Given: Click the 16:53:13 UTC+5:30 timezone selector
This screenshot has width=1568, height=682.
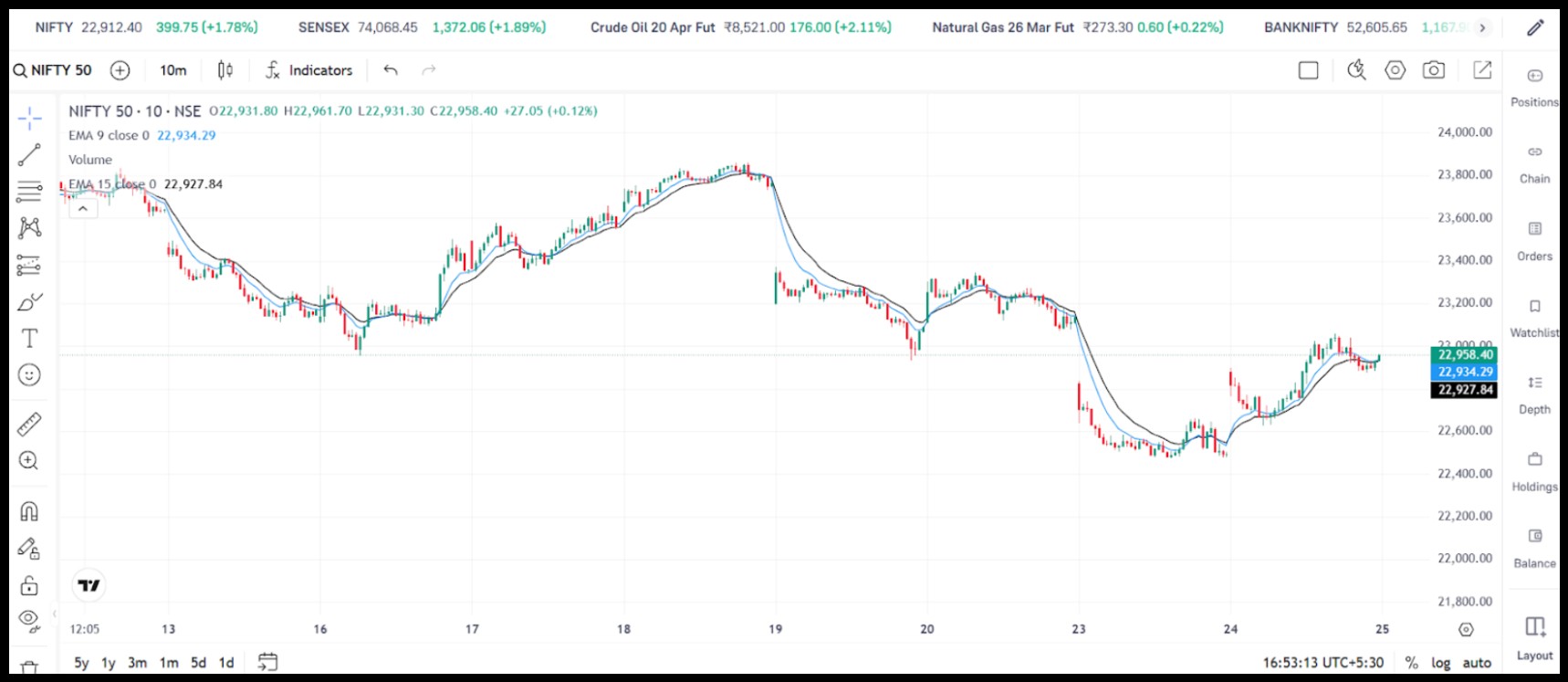Looking at the screenshot, I should [x=1322, y=663].
